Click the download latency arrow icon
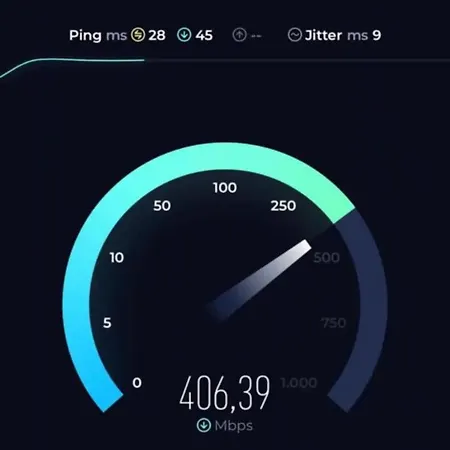Image resolution: width=450 pixels, height=450 pixels. tap(184, 35)
